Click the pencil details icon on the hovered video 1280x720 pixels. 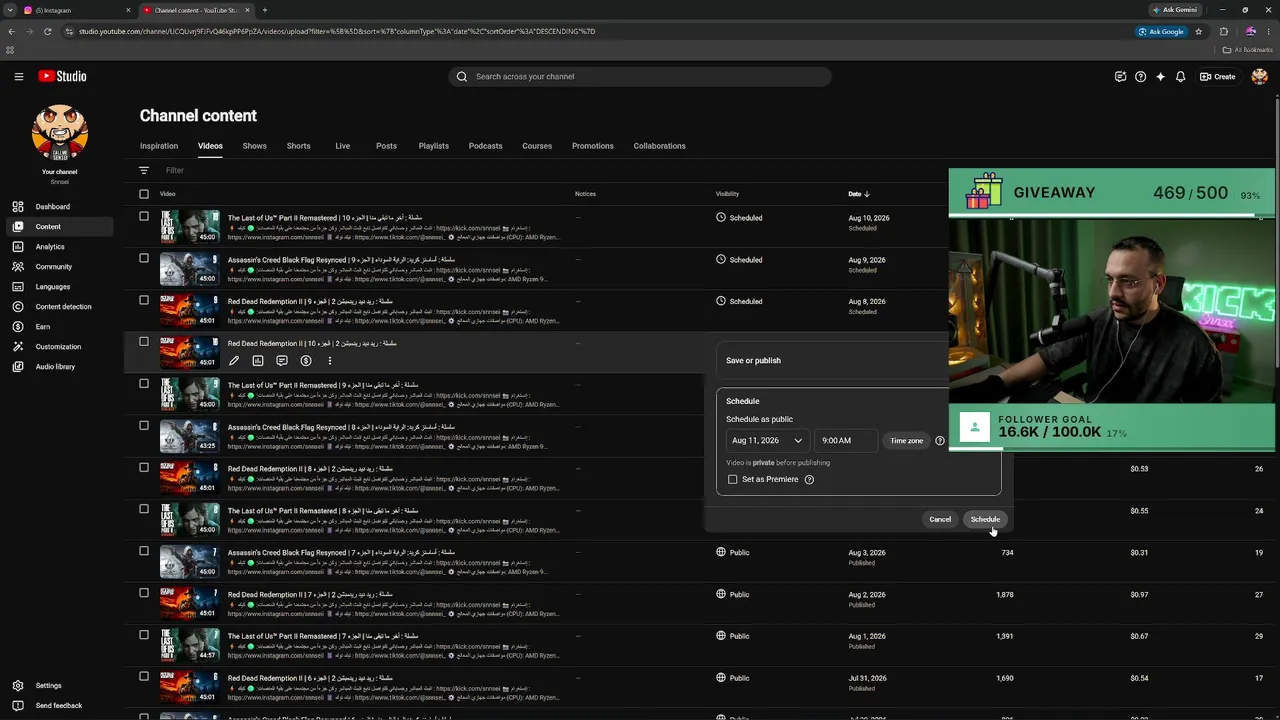pyautogui.click(x=234, y=361)
